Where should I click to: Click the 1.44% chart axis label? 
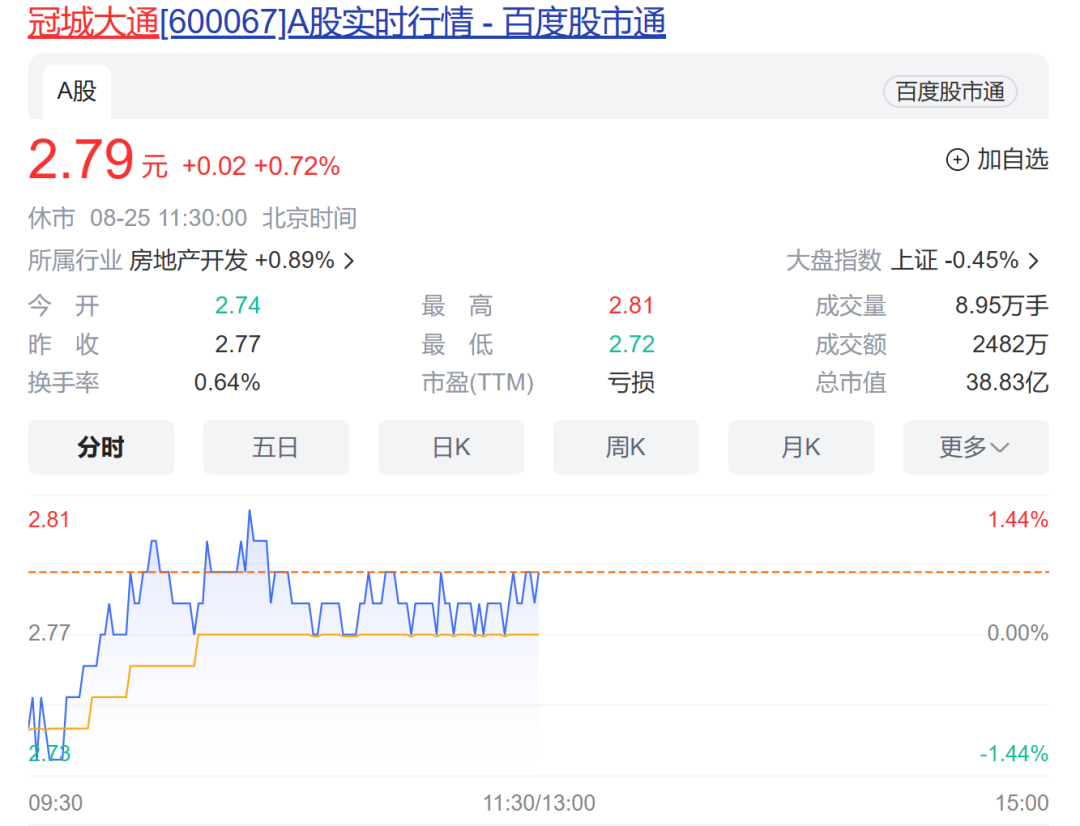pyautogui.click(x=1018, y=519)
